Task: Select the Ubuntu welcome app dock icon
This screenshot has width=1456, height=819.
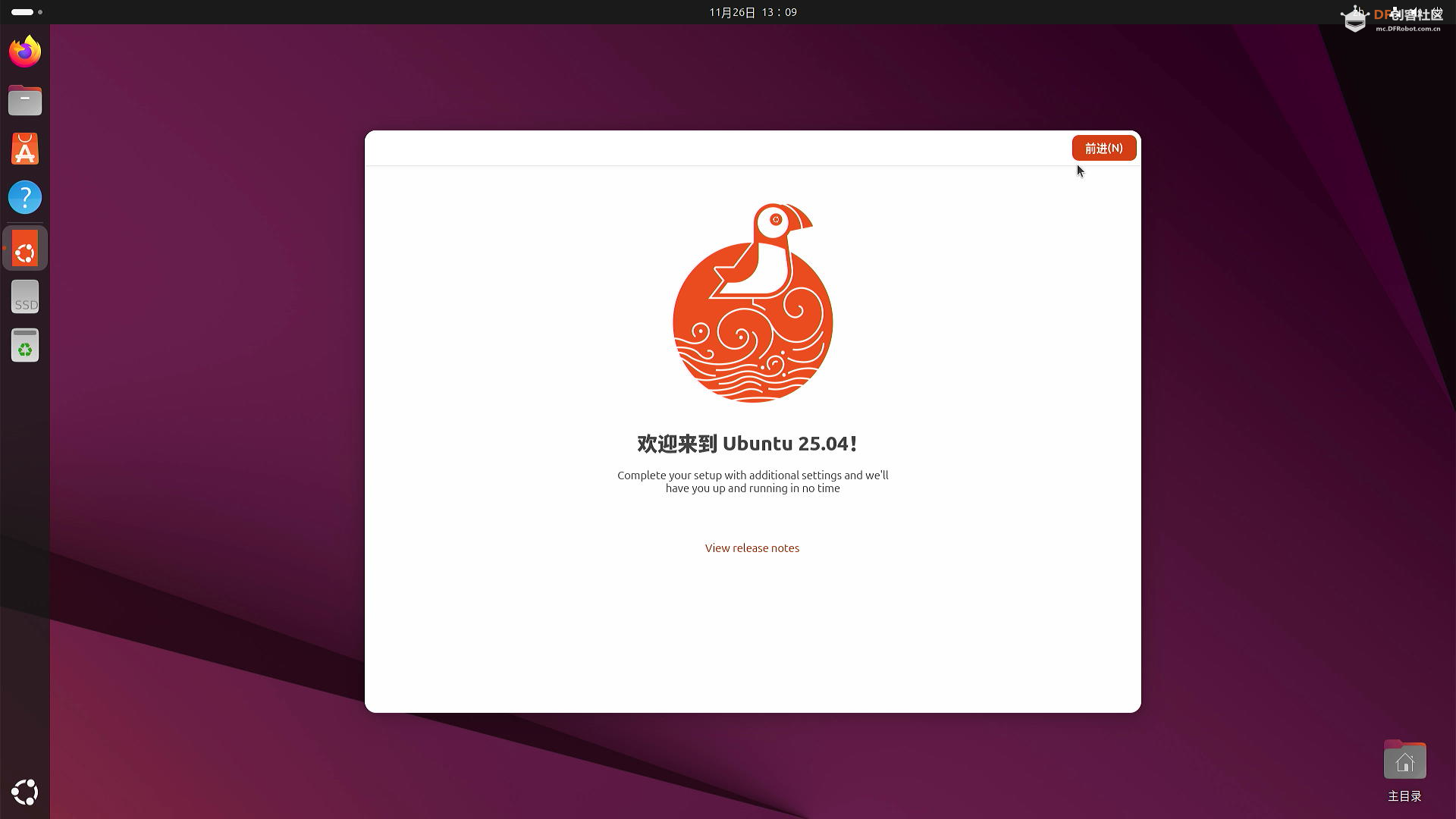Action: tap(25, 249)
